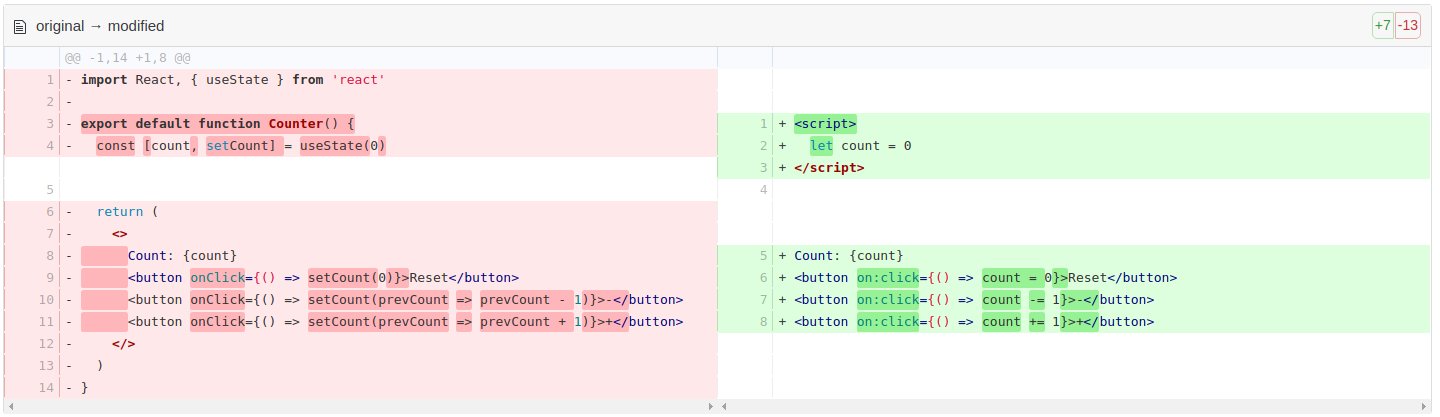Click left pane scrollbar's right arrow
This screenshot has width=1440, height=417.
(x=711, y=407)
